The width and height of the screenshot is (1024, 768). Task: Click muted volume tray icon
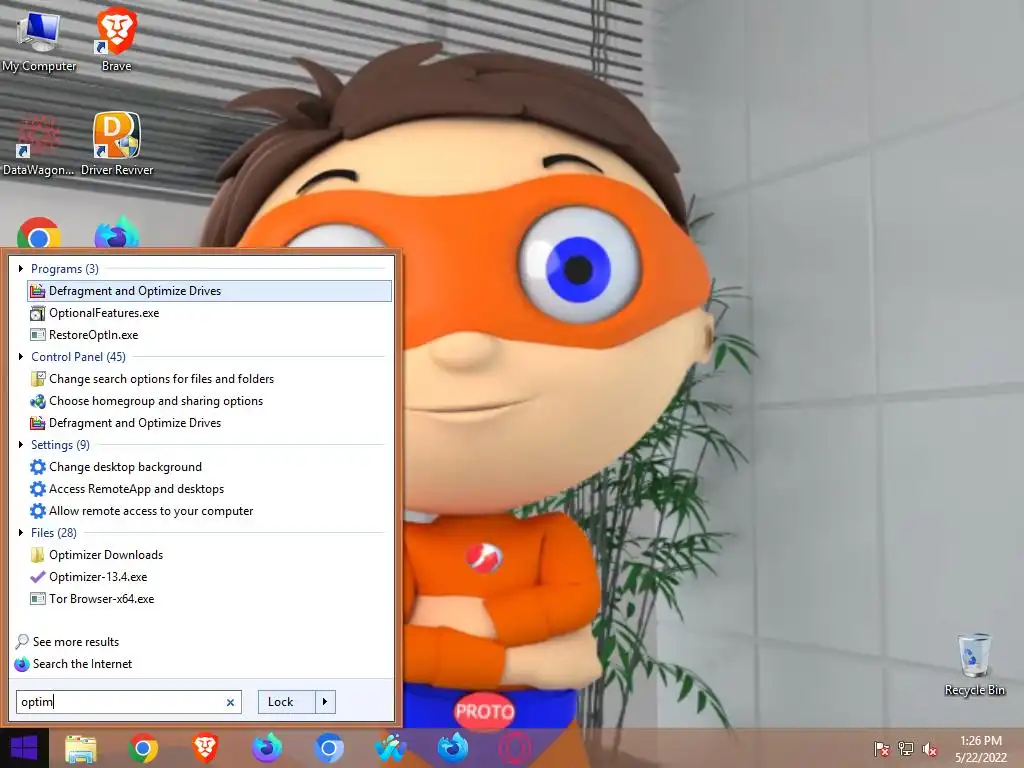point(930,748)
